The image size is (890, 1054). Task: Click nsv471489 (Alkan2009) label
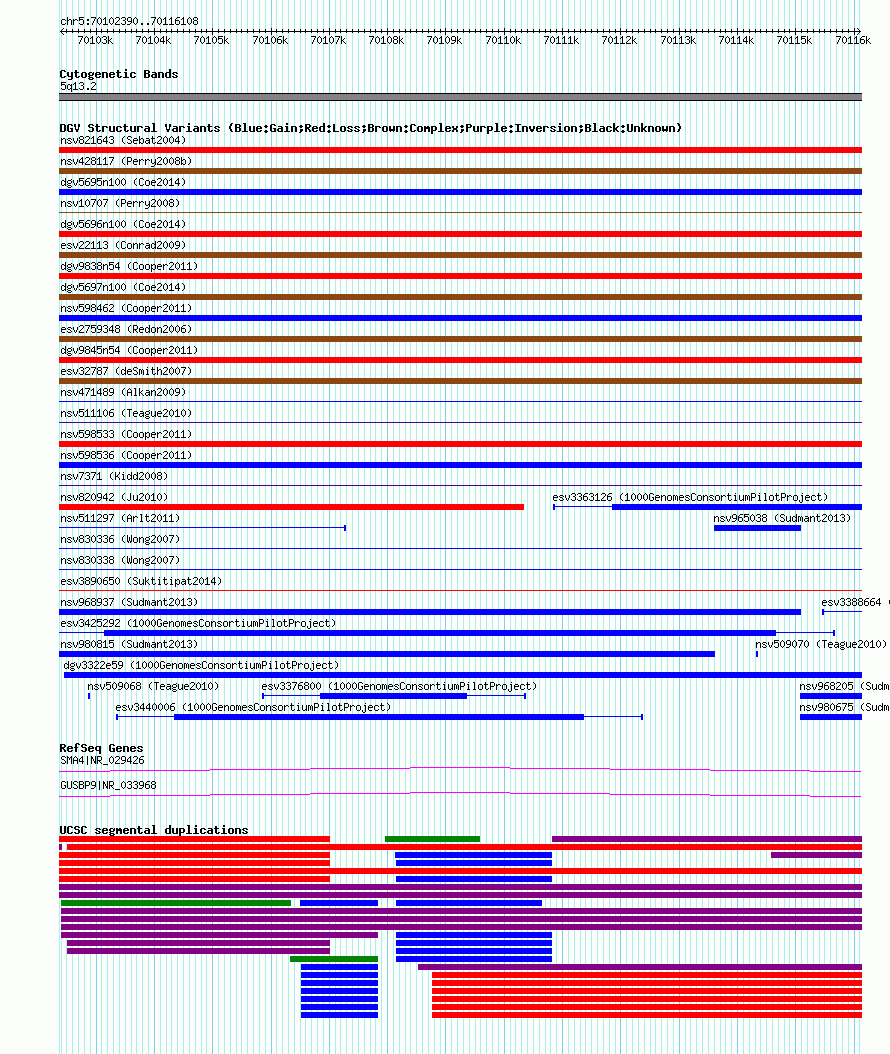tap(123, 392)
